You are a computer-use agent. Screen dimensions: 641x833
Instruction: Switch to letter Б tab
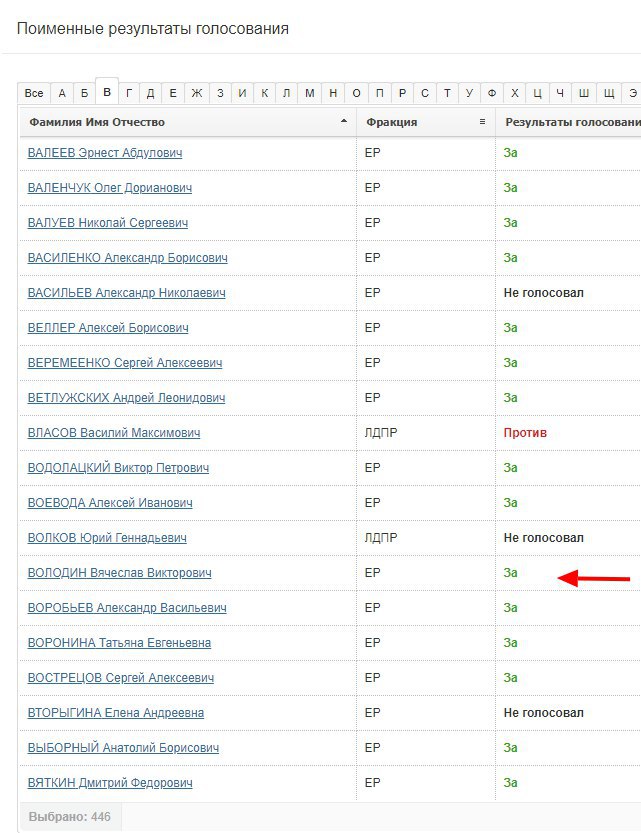coord(84,93)
